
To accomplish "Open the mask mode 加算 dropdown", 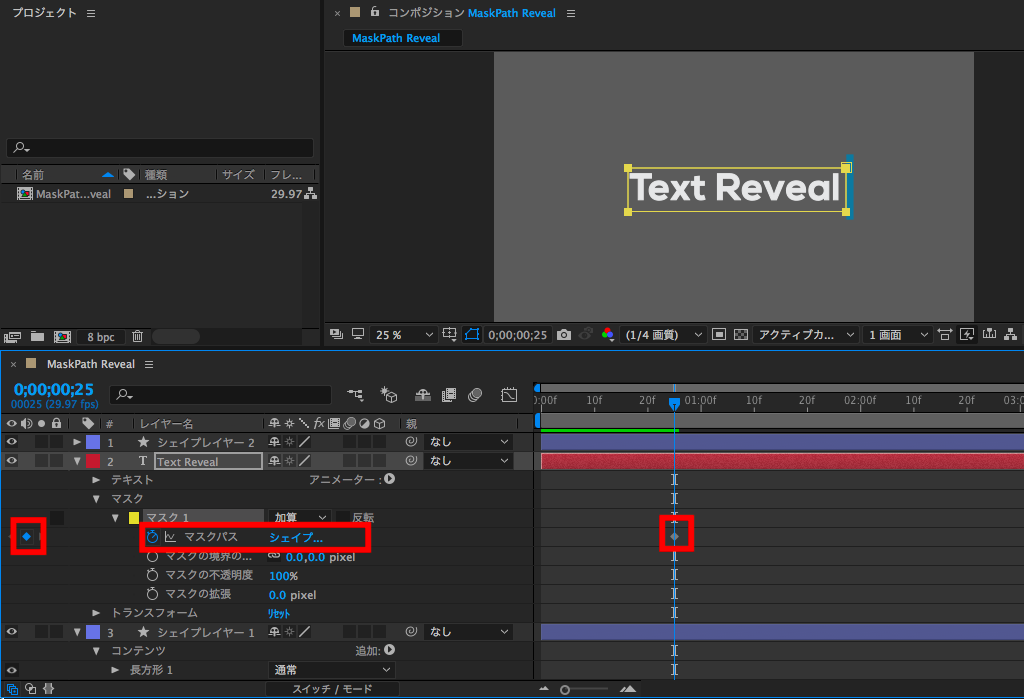I will (300, 518).
